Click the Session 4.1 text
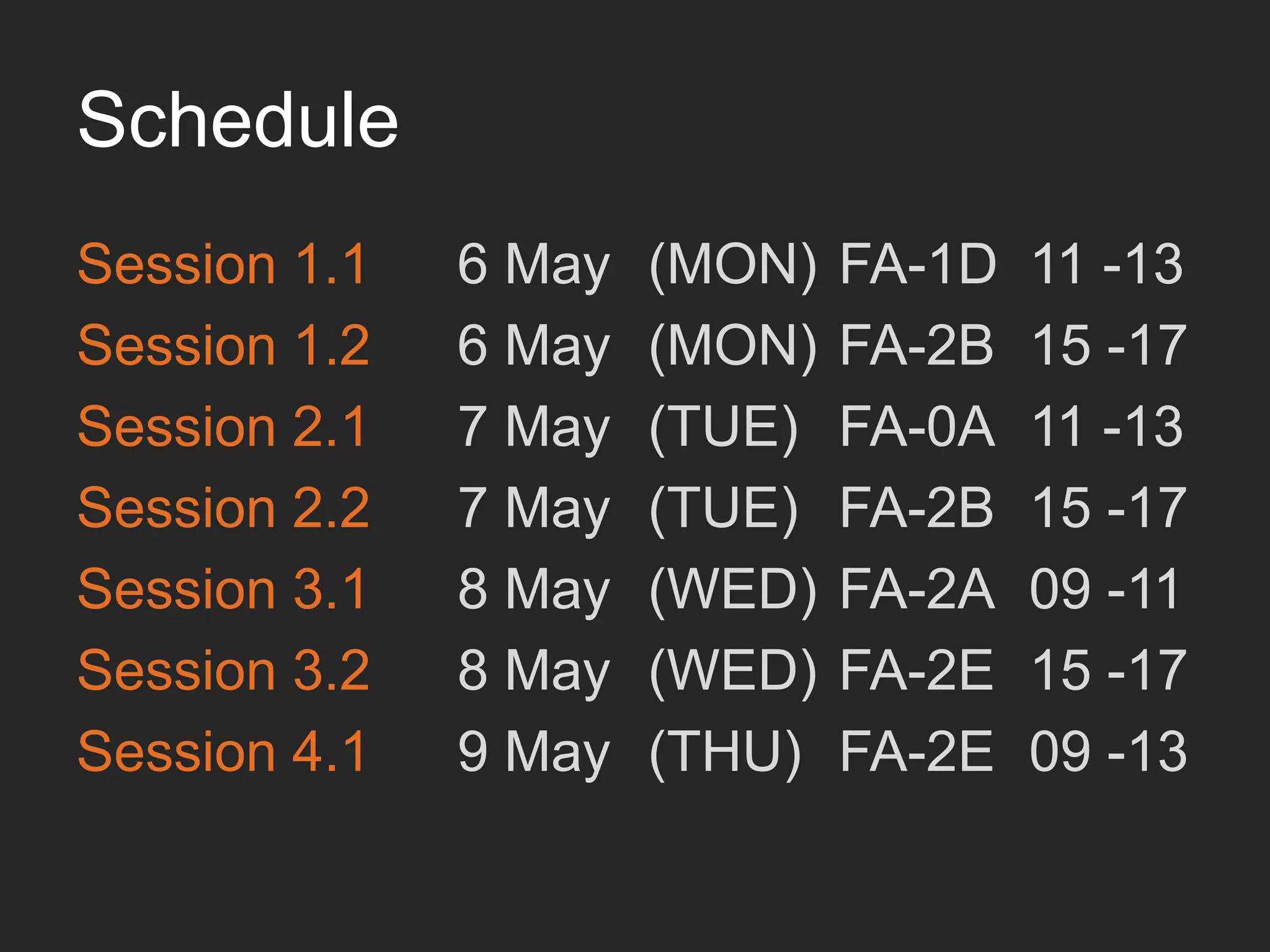This screenshot has height=952, width=1270. (223, 751)
